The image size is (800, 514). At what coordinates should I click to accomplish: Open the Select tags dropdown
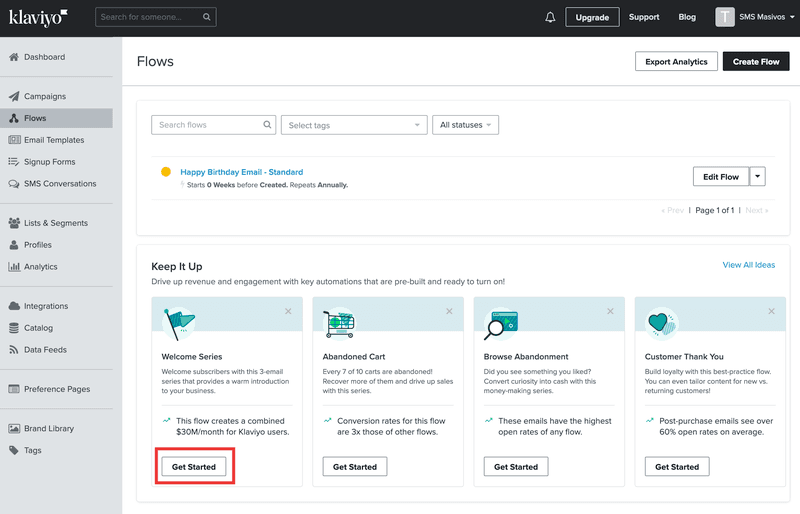355,125
